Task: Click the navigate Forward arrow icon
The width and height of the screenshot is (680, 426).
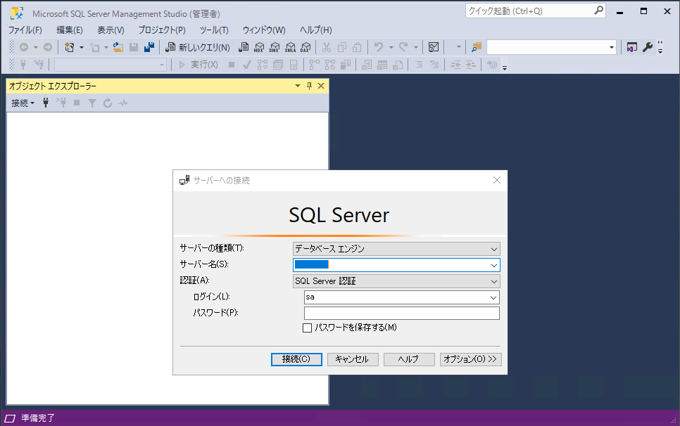Action: pyautogui.click(x=48, y=47)
